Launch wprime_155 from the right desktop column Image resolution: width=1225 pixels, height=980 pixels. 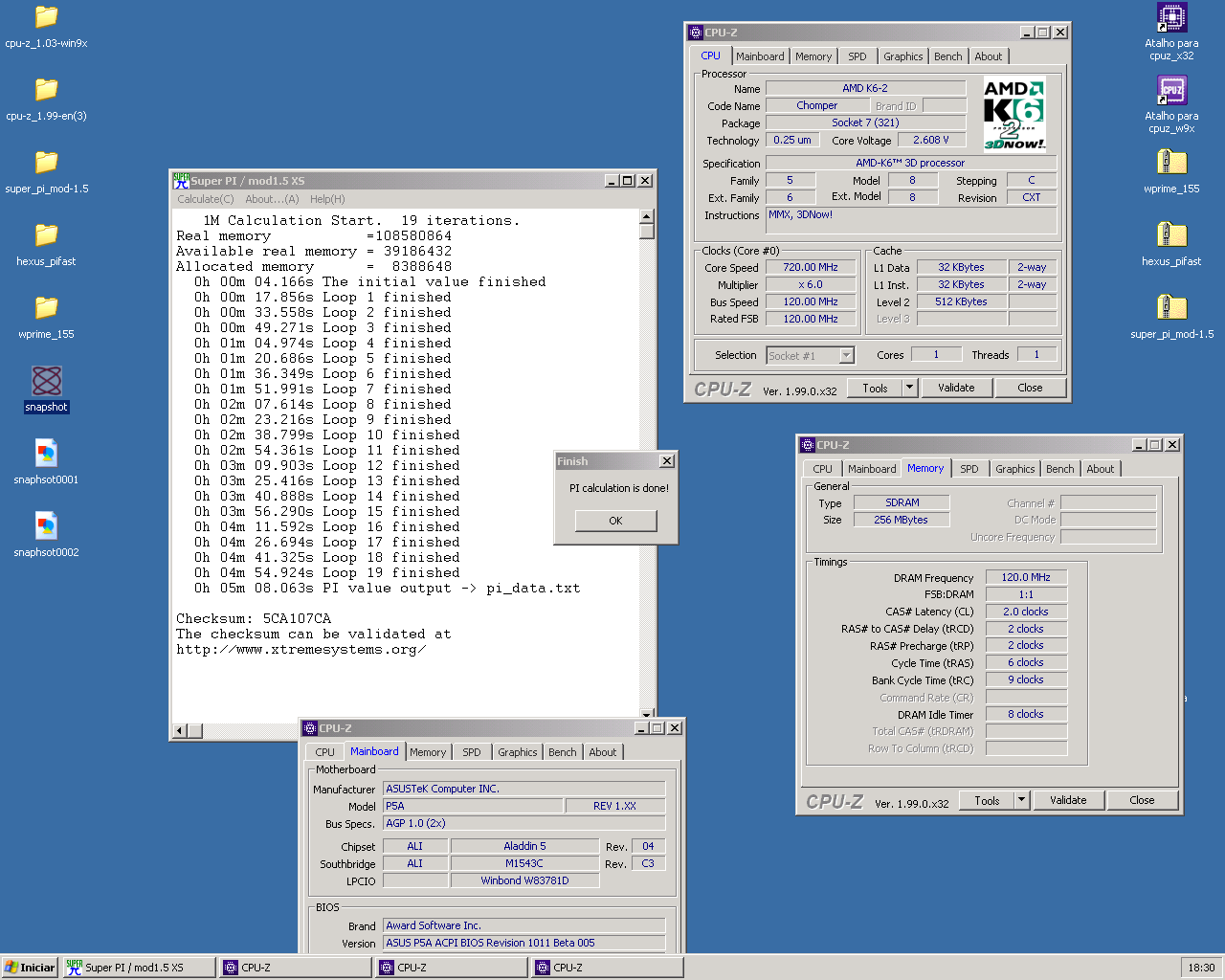(1171, 167)
